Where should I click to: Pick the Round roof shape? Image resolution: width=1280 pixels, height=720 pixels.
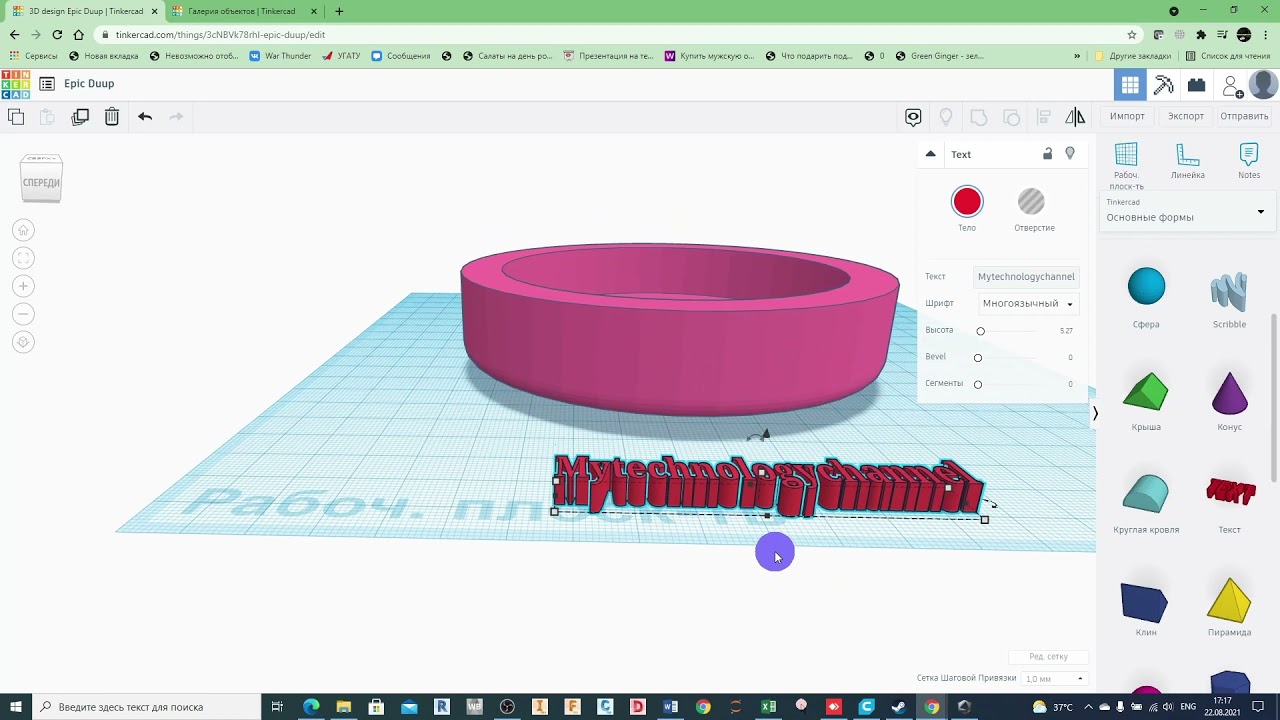coord(1146,503)
